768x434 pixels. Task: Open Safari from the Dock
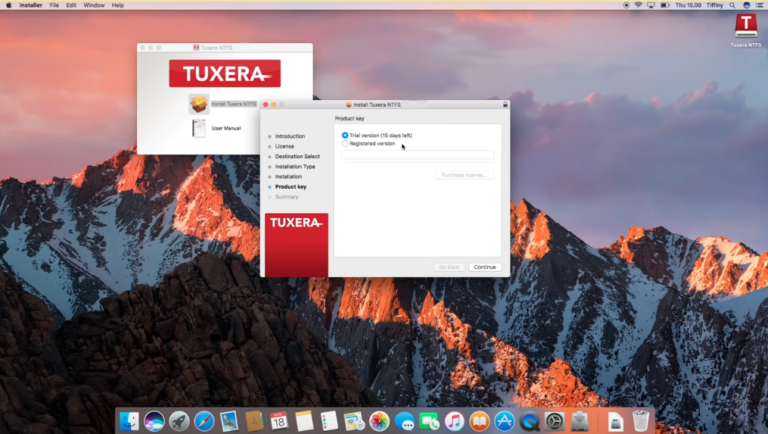point(204,421)
